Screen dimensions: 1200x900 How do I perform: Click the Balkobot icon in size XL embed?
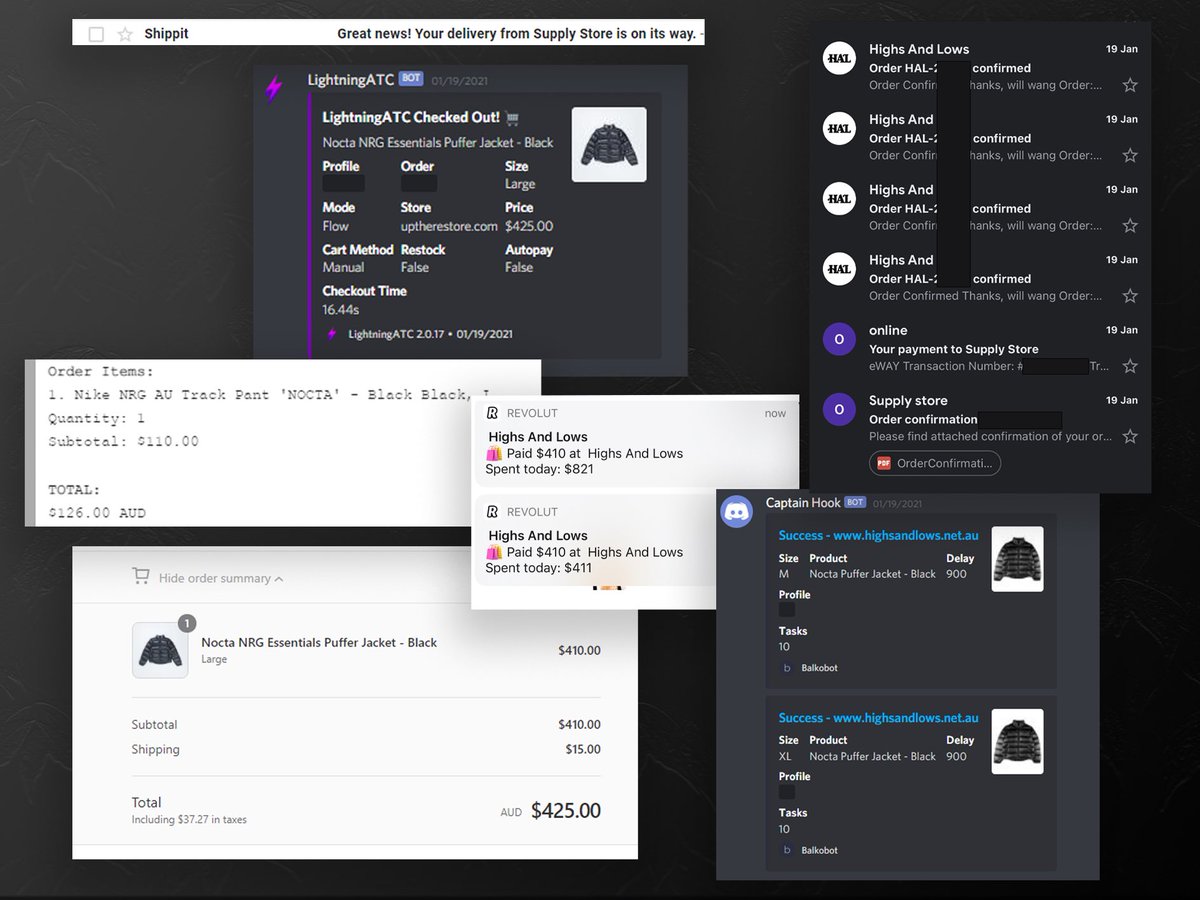point(787,850)
